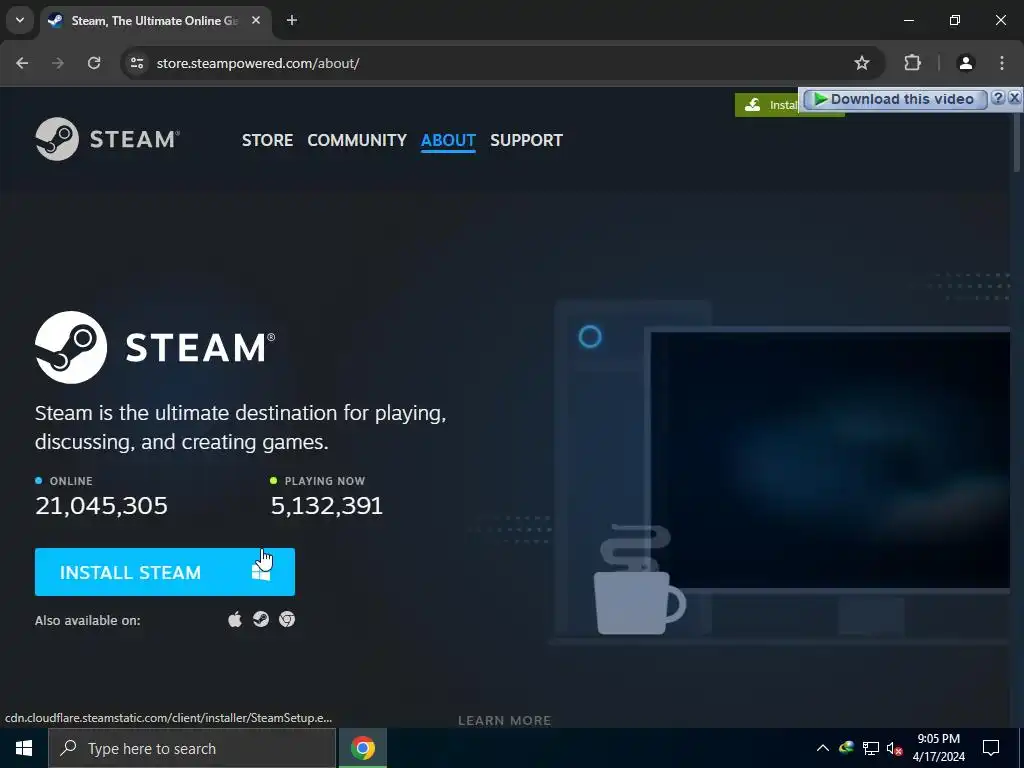The height and width of the screenshot is (768, 1024).
Task: Open the Extensions puzzle icon
Action: coord(912,63)
